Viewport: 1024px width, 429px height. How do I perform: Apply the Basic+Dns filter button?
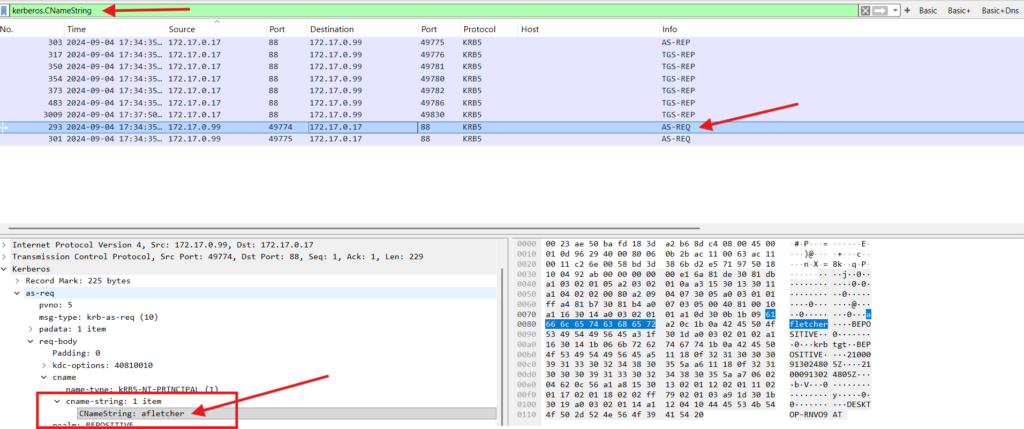(x=1002, y=10)
